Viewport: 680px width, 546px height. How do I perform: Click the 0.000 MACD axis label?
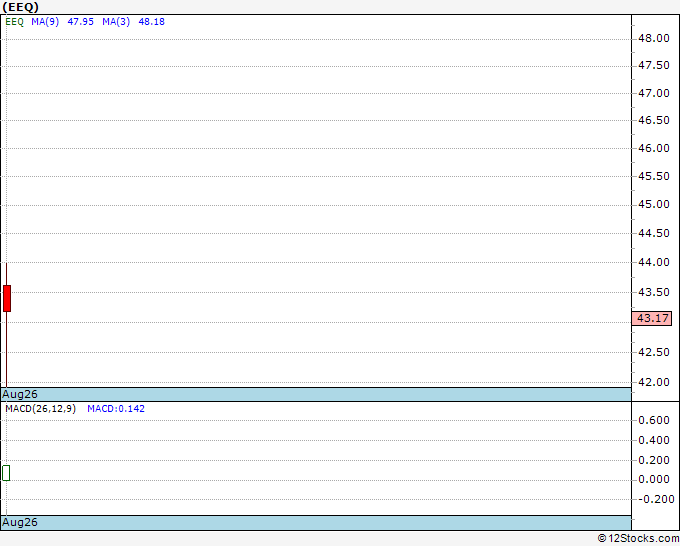[654, 479]
